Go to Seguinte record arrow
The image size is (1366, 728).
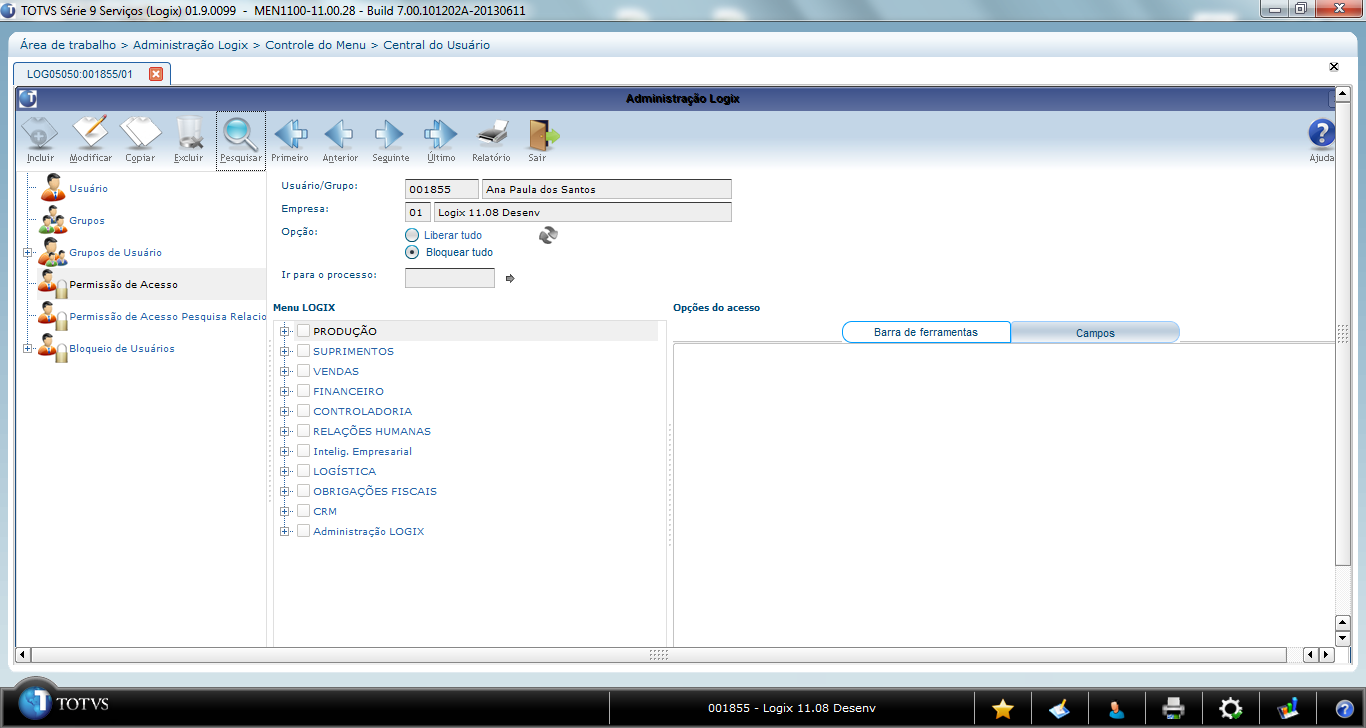(390, 139)
